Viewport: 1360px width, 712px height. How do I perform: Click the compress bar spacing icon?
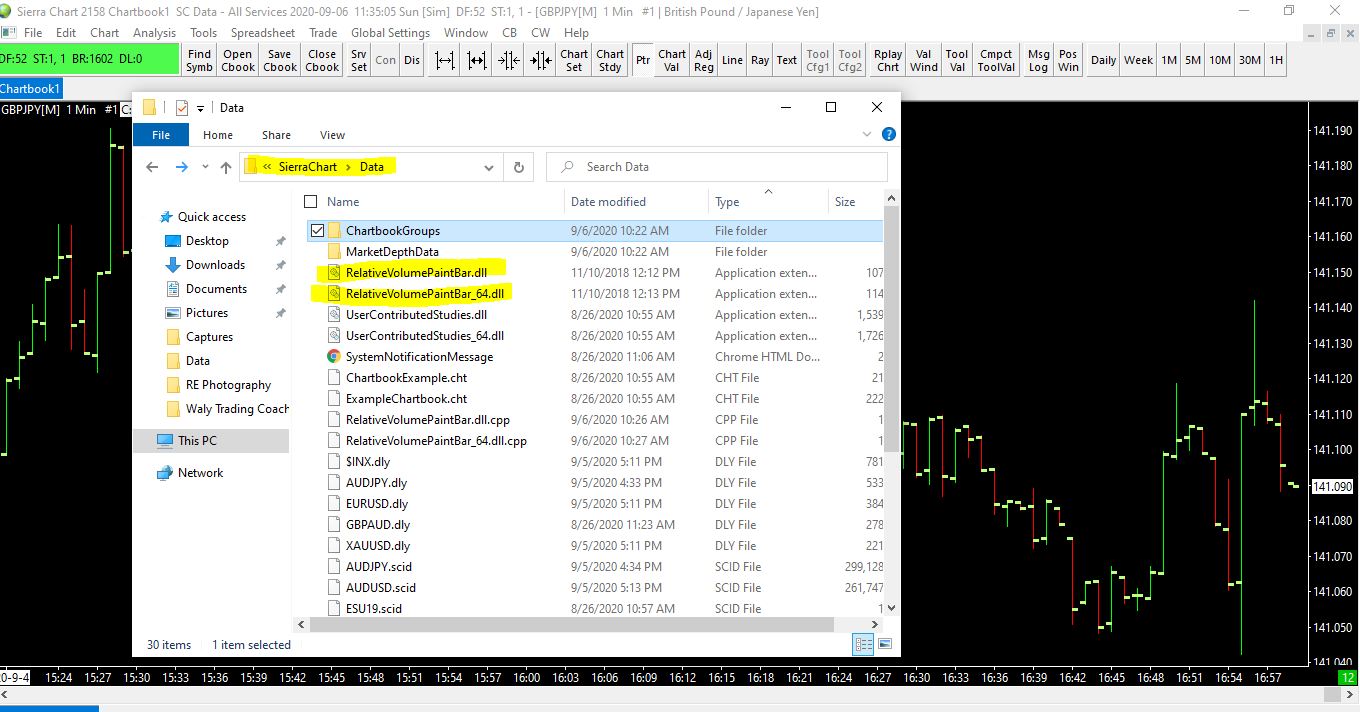(x=509, y=60)
